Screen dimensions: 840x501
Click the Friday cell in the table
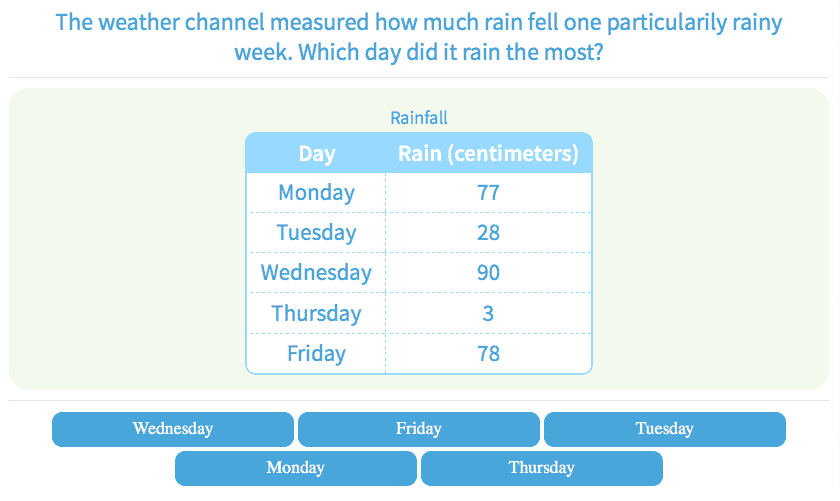point(316,353)
